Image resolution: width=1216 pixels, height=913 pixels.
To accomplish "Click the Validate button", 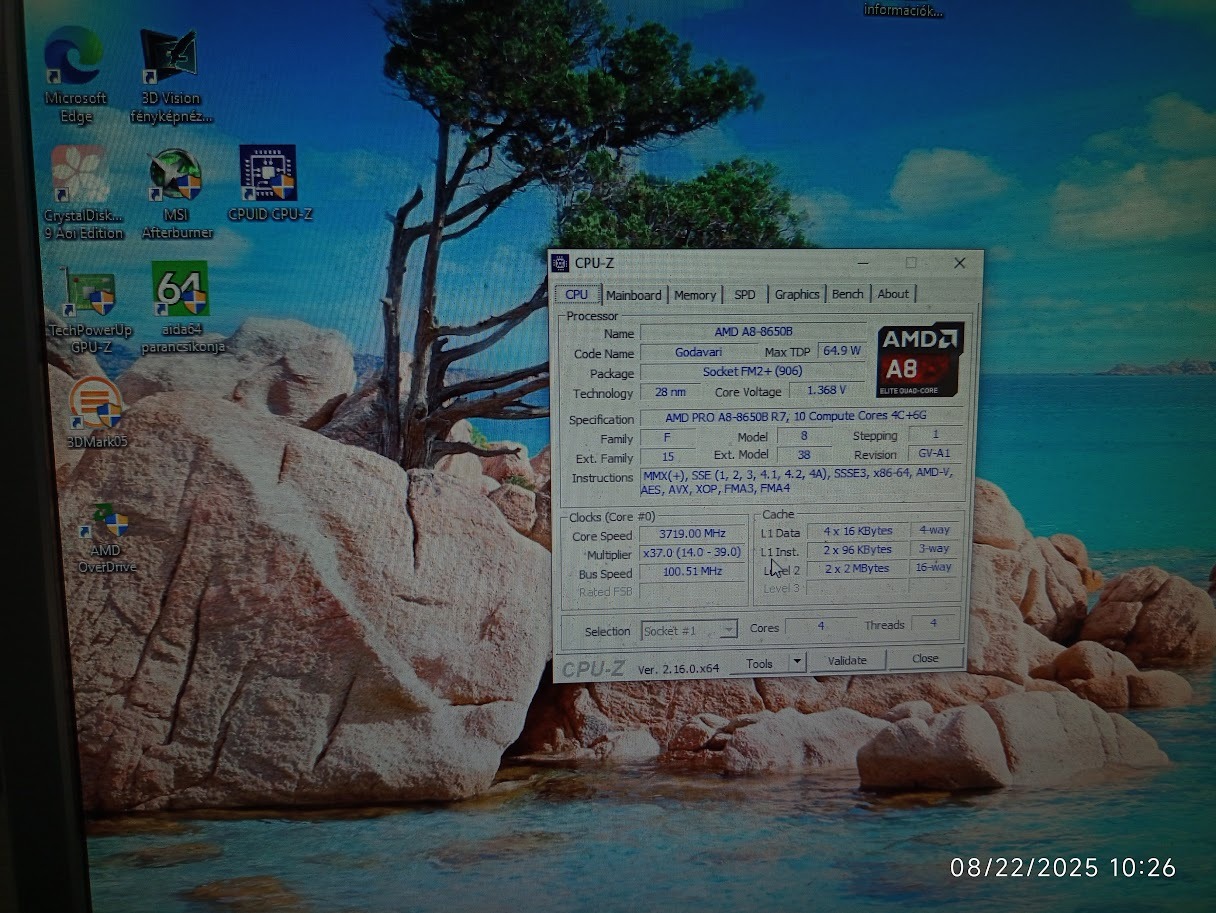I will coord(847,660).
